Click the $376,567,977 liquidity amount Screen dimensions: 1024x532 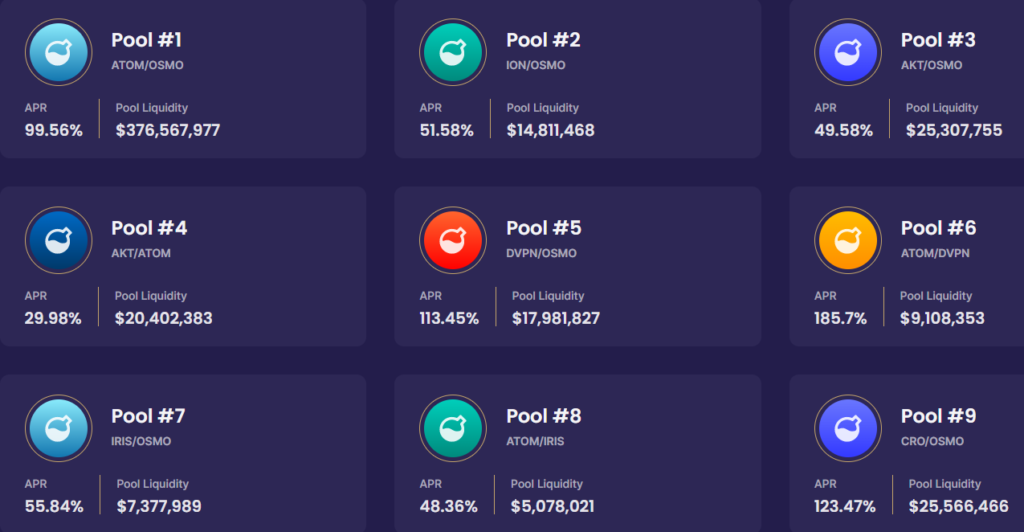pyautogui.click(x=168, y=130)
